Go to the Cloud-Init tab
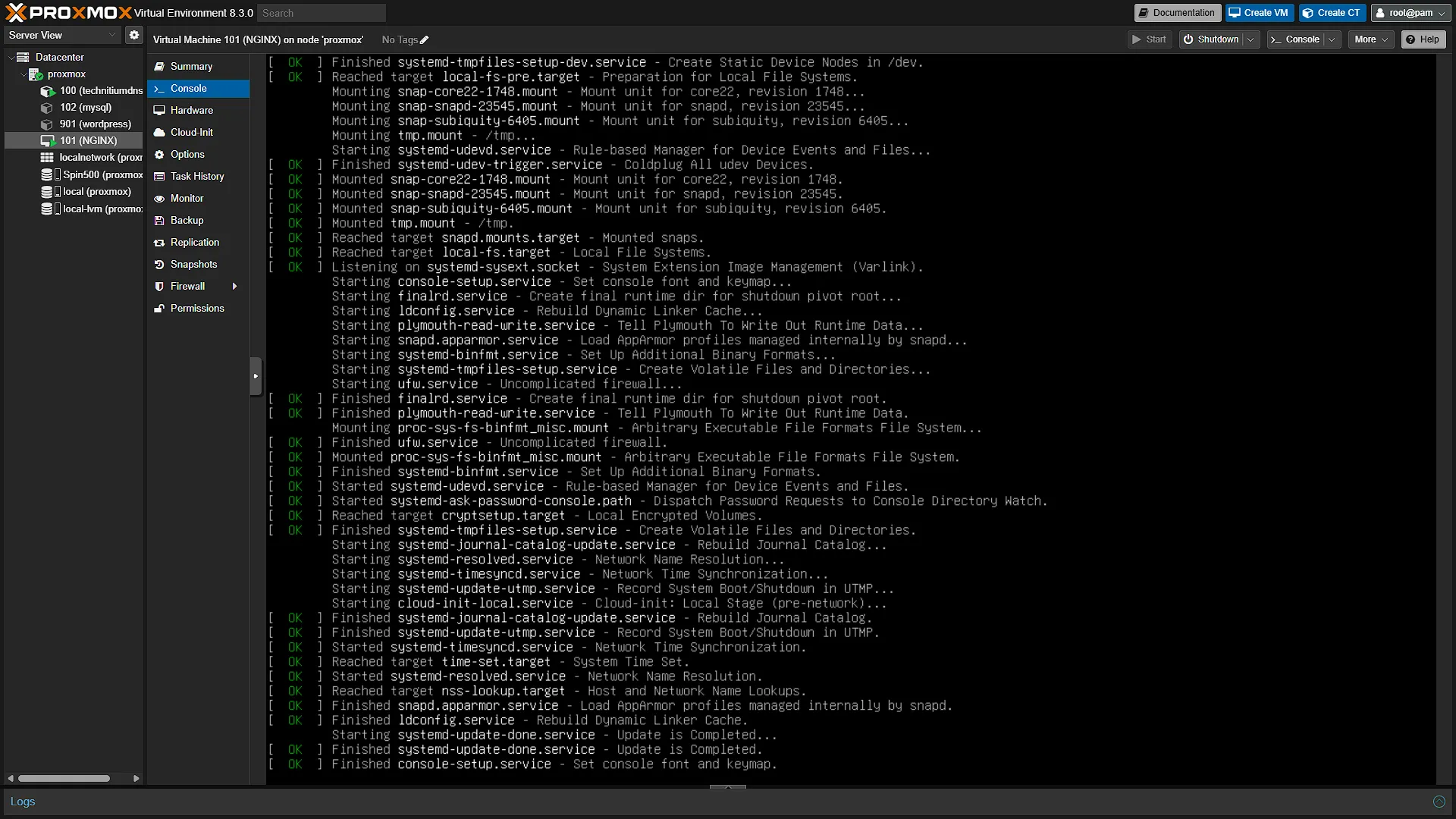This screenshot has width=1456, height=819. [198, 132]
